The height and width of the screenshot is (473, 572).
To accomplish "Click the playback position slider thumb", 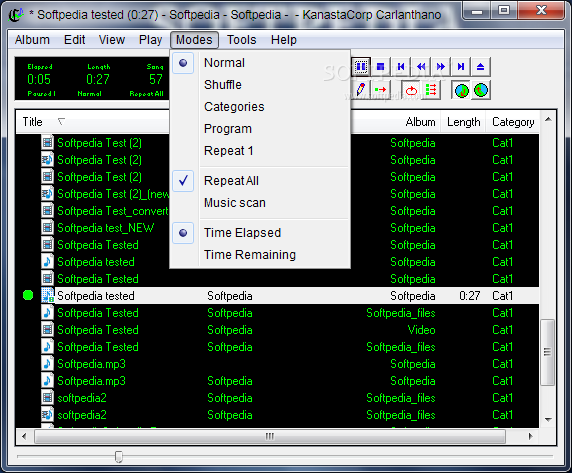I will click(119, 457).
